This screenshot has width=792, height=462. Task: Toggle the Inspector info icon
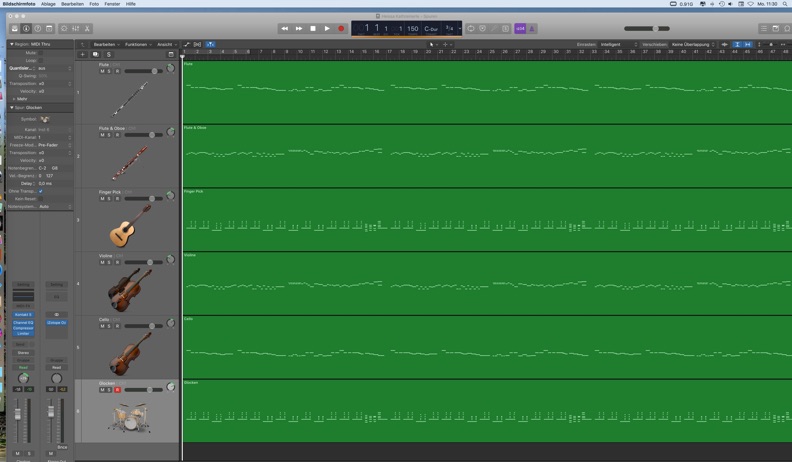(26, 29)
